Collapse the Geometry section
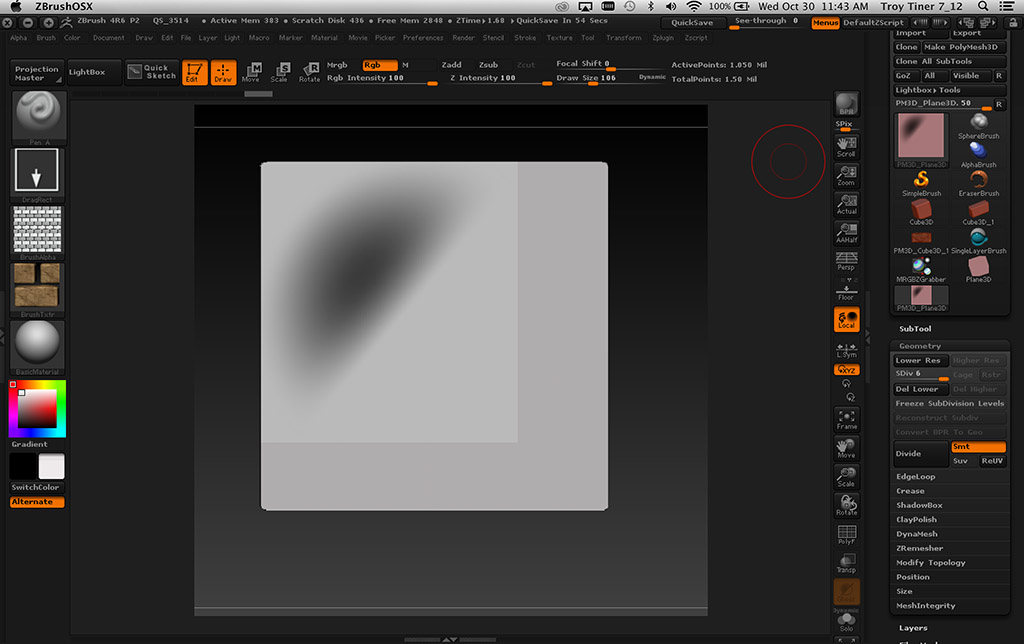 pyautogui.click(x=919, y=346)
